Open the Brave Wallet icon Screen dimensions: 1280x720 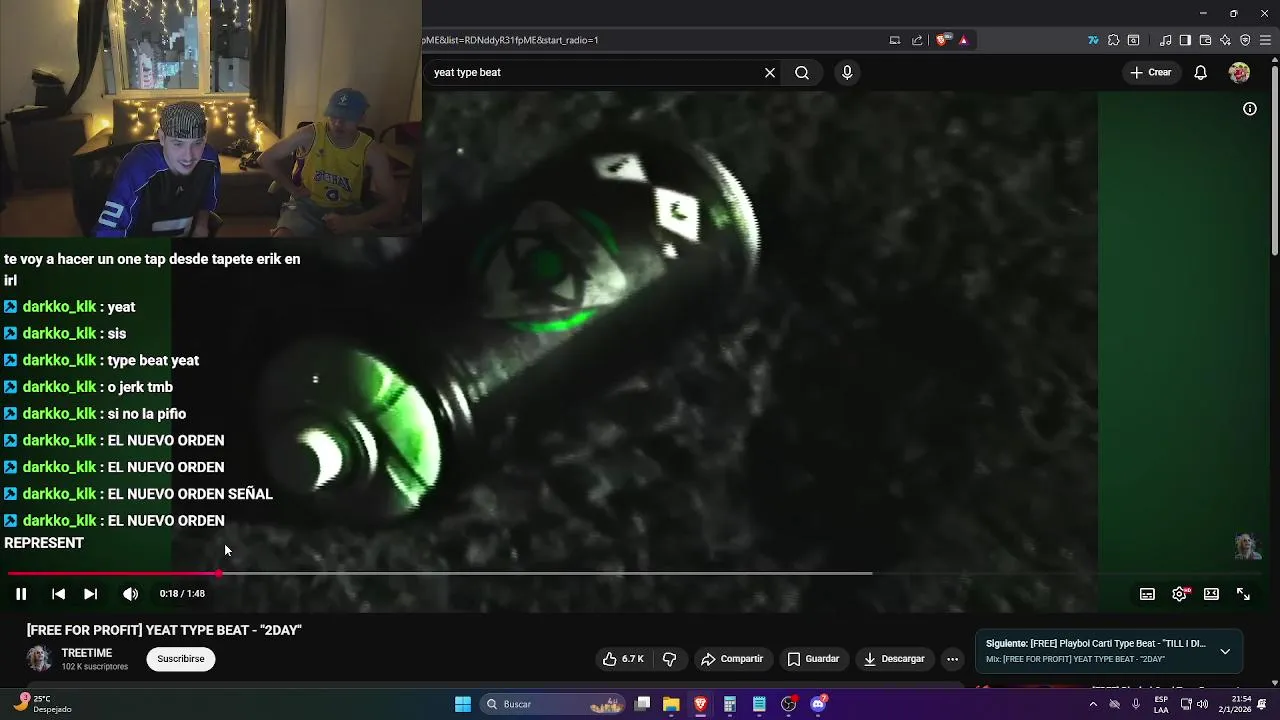(x=1205, y=40)
